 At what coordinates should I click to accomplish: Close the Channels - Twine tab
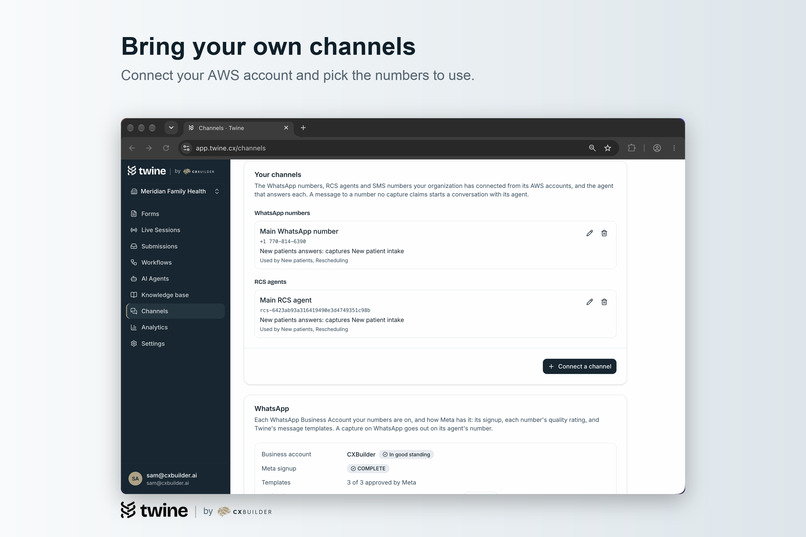point(286,128)
